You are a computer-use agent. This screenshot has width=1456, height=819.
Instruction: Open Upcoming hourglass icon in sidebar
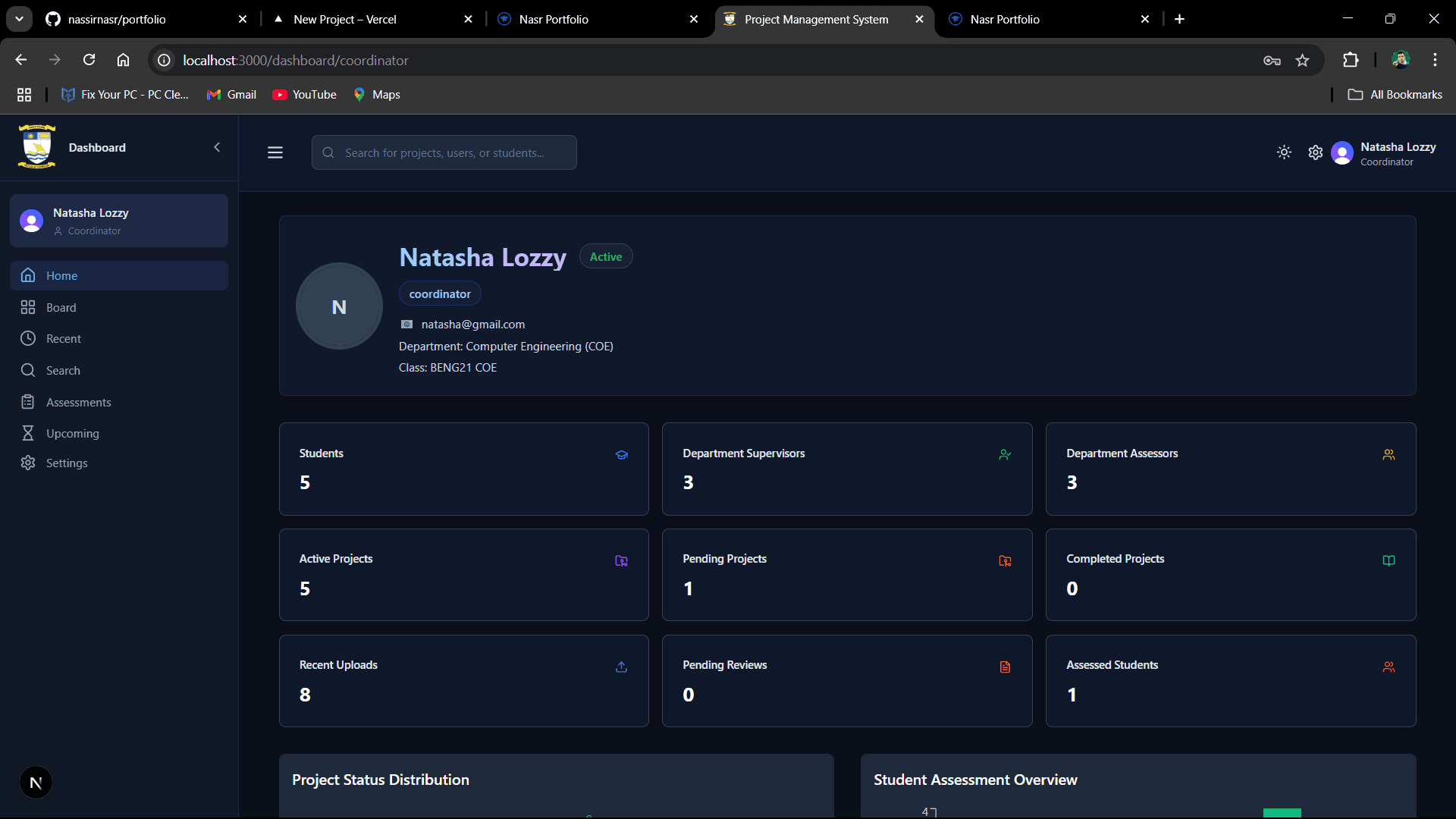coord(28,433)
